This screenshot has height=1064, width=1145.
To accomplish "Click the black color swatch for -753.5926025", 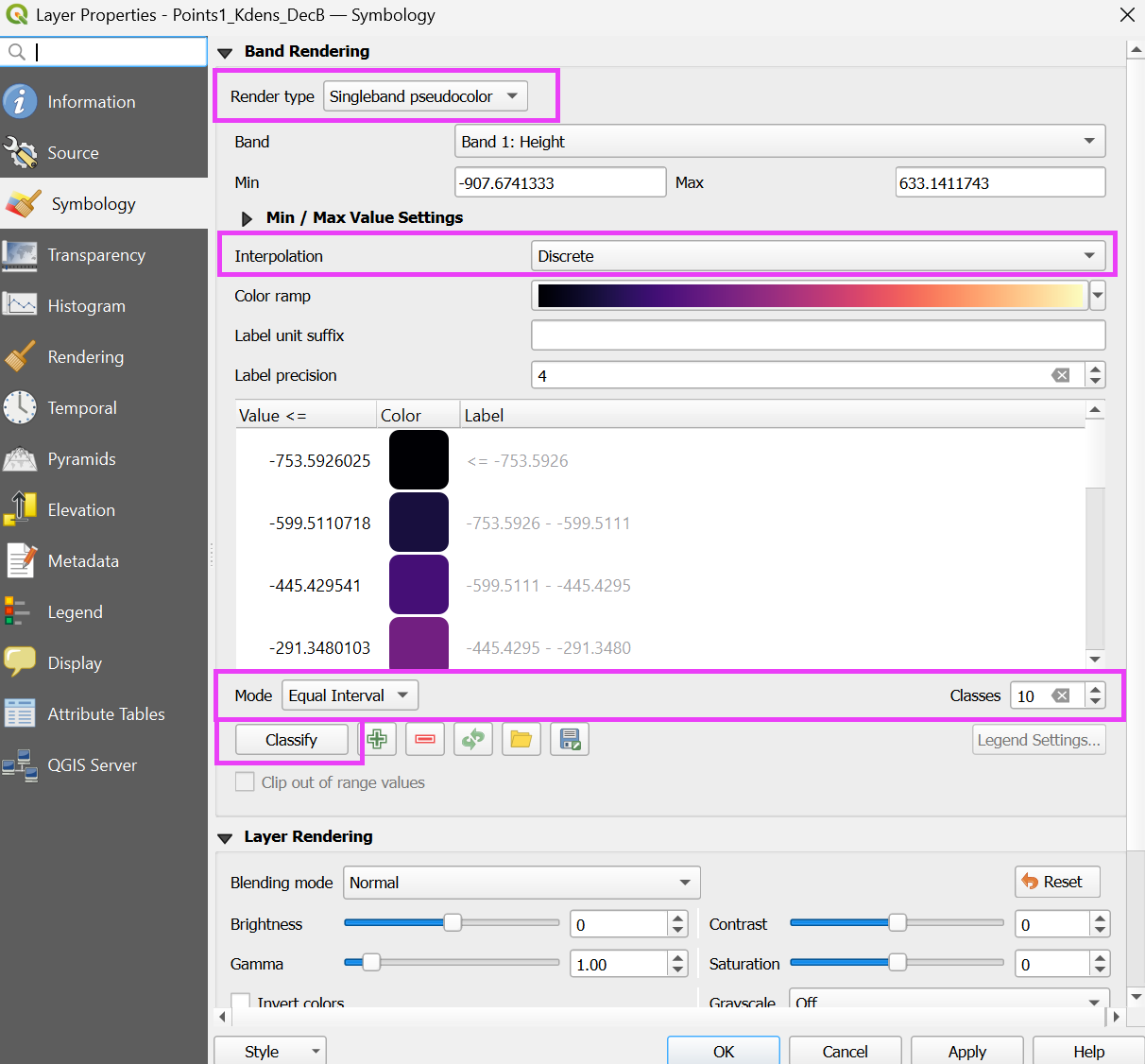I will point(419,460).
